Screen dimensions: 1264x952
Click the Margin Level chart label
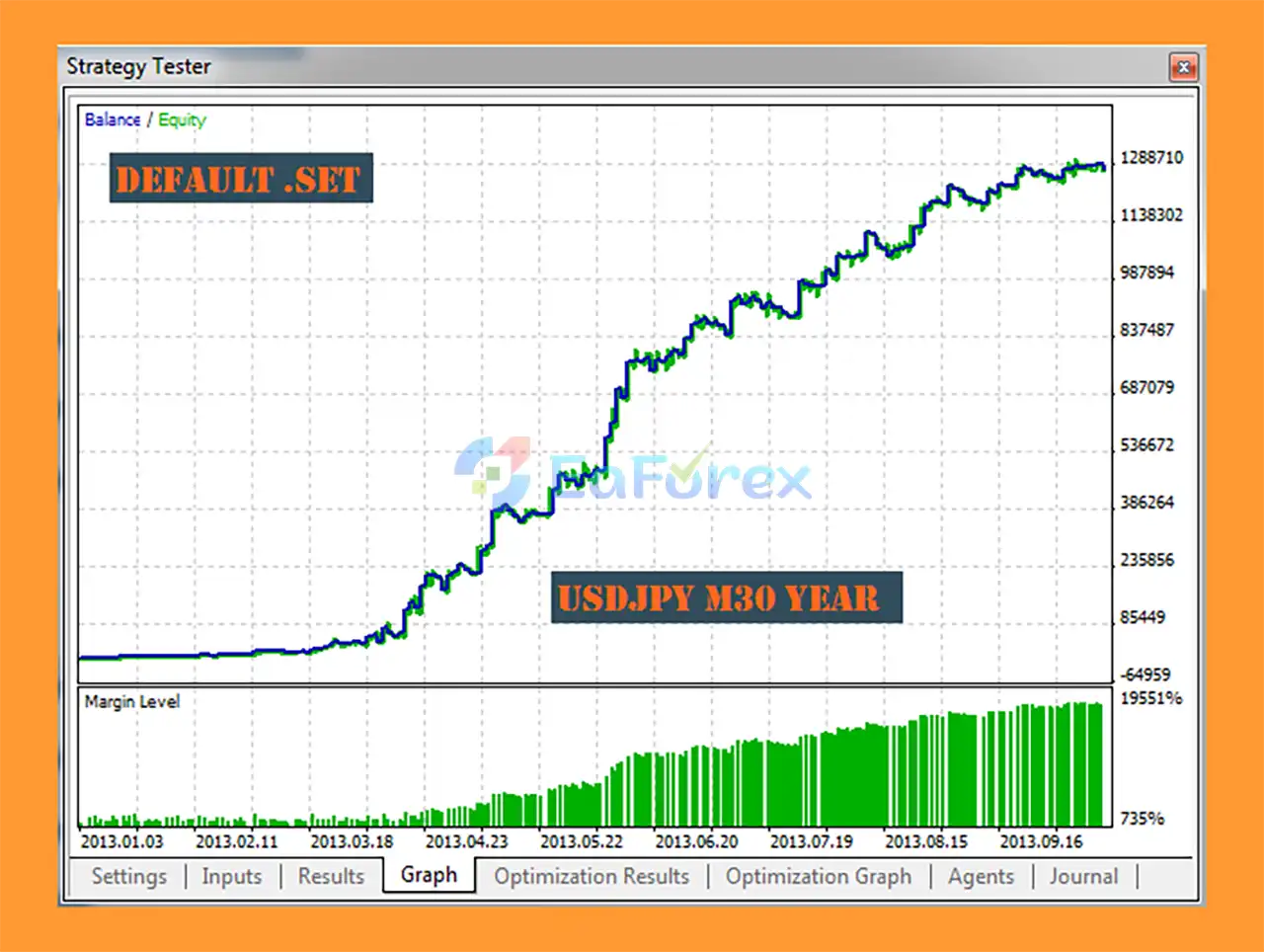point(132,701)
